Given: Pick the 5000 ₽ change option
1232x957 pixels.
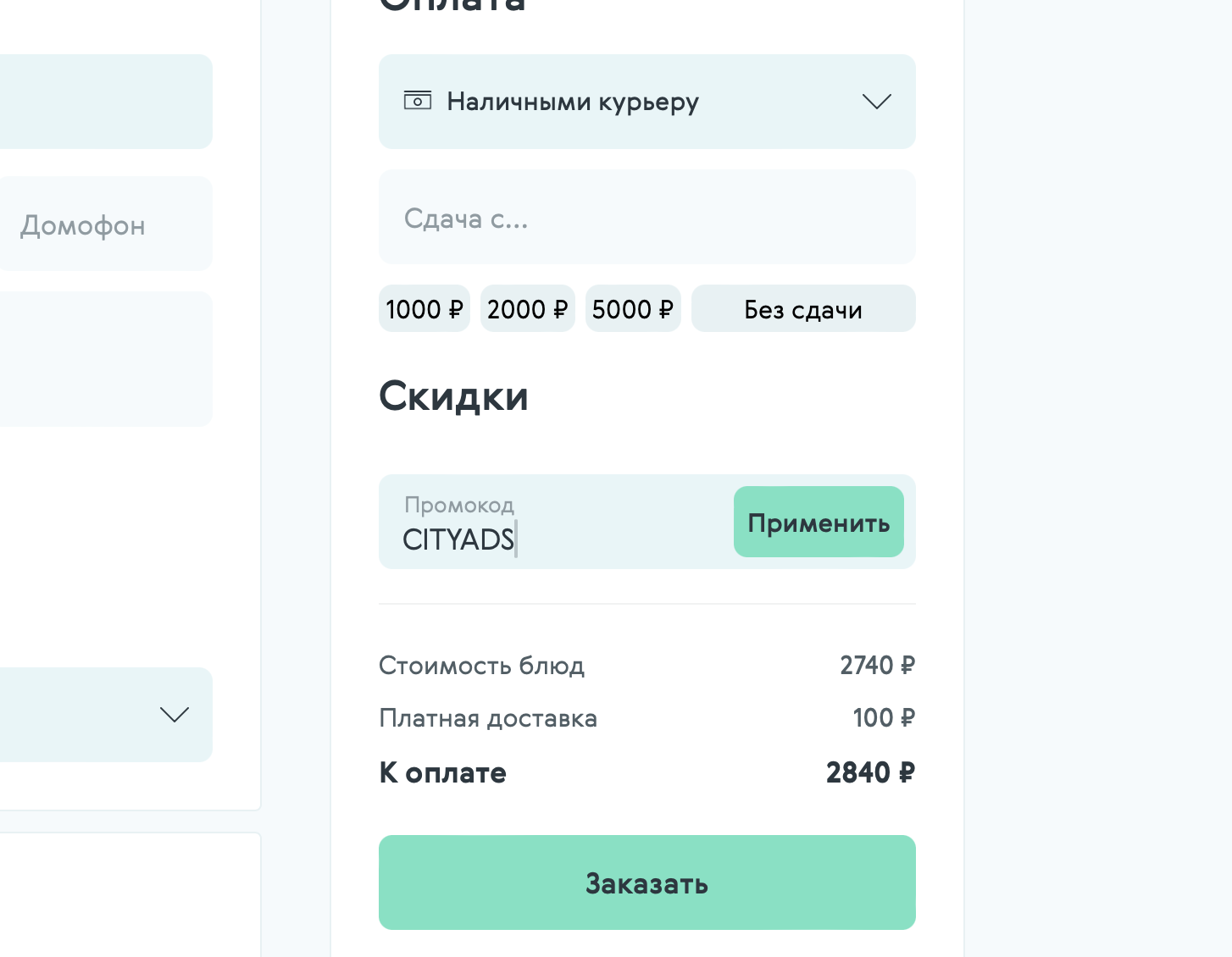Looking at the screenshot, I should [632, 308].
